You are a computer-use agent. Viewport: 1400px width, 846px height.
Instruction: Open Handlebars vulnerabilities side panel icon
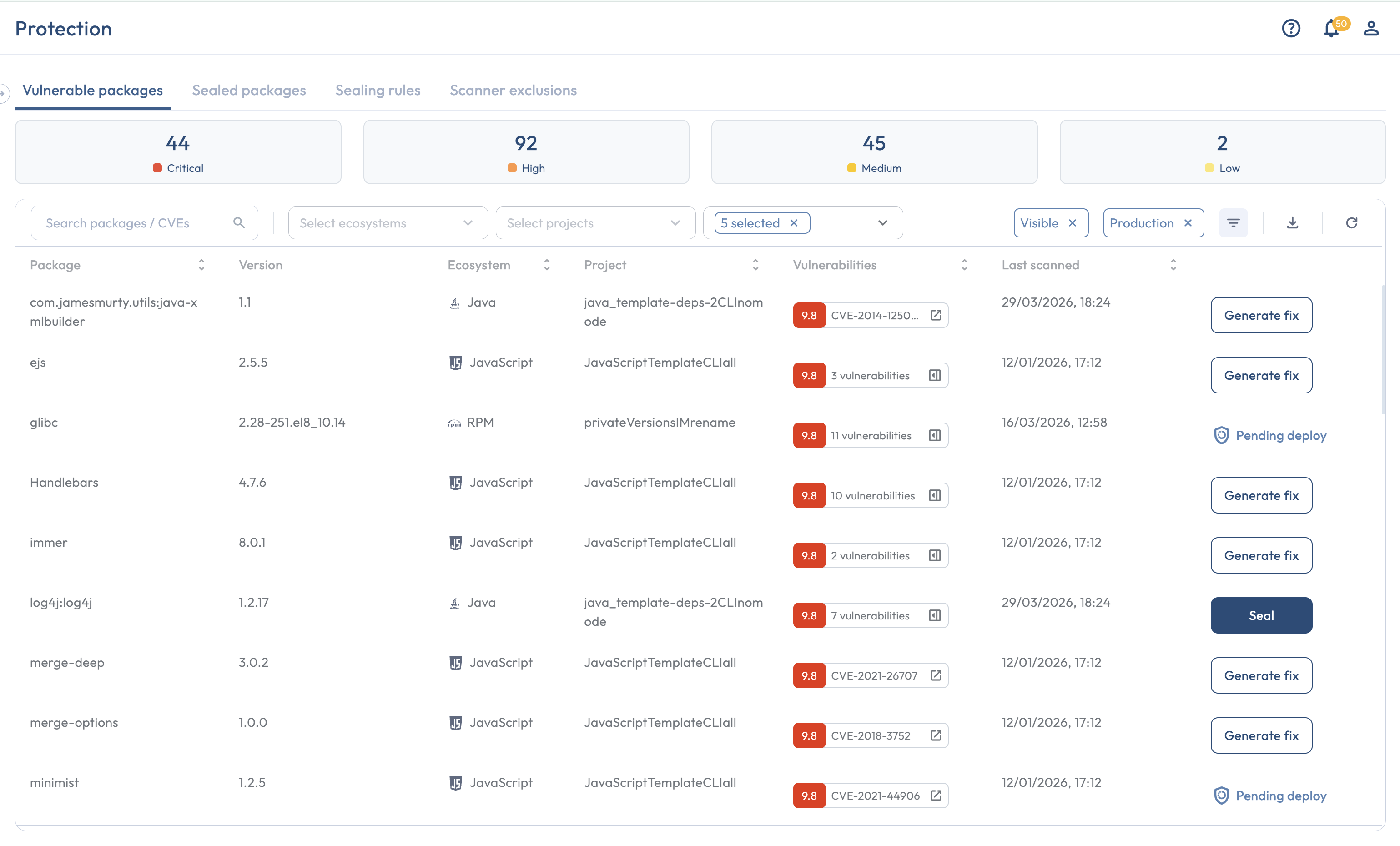[x=935, y=495]
